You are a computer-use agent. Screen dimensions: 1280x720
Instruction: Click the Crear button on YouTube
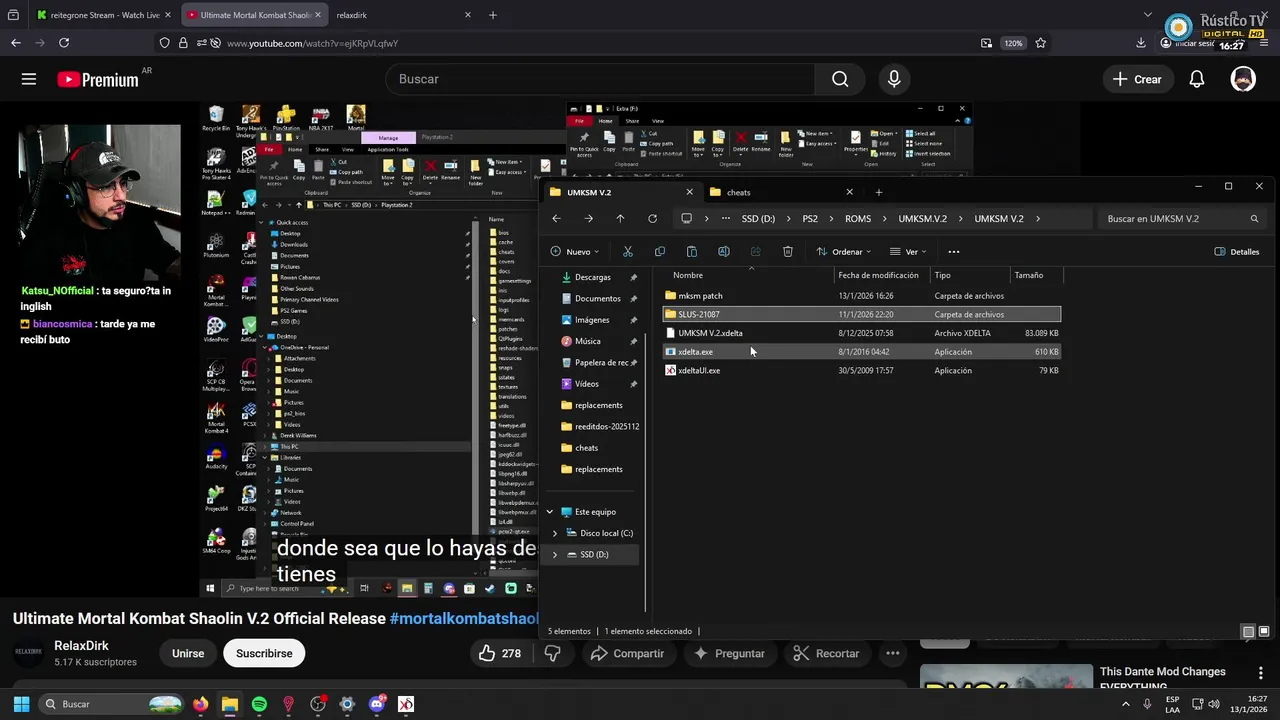(1137, 79)
